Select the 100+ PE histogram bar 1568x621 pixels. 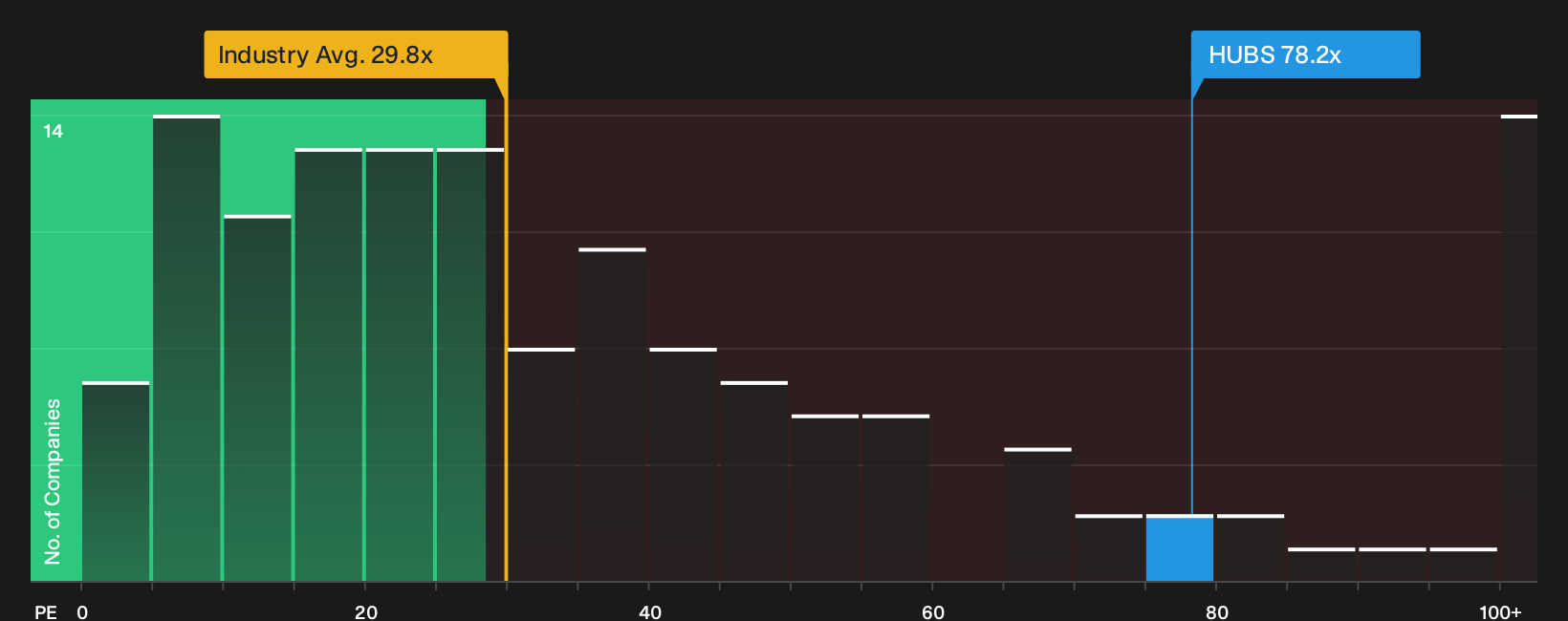1519,348
